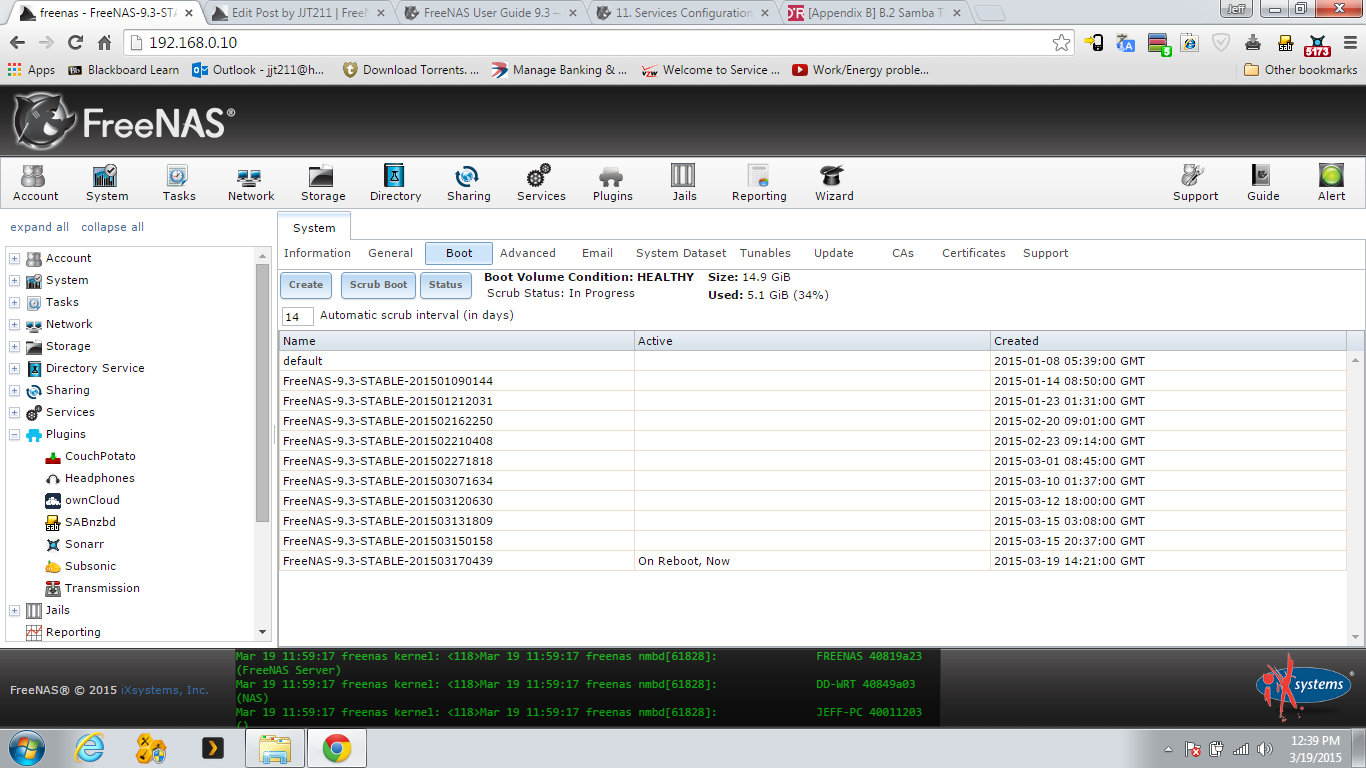Open the Storage toolbar icon
This screenshot has height=768, width=1366.
click(323, 183)
